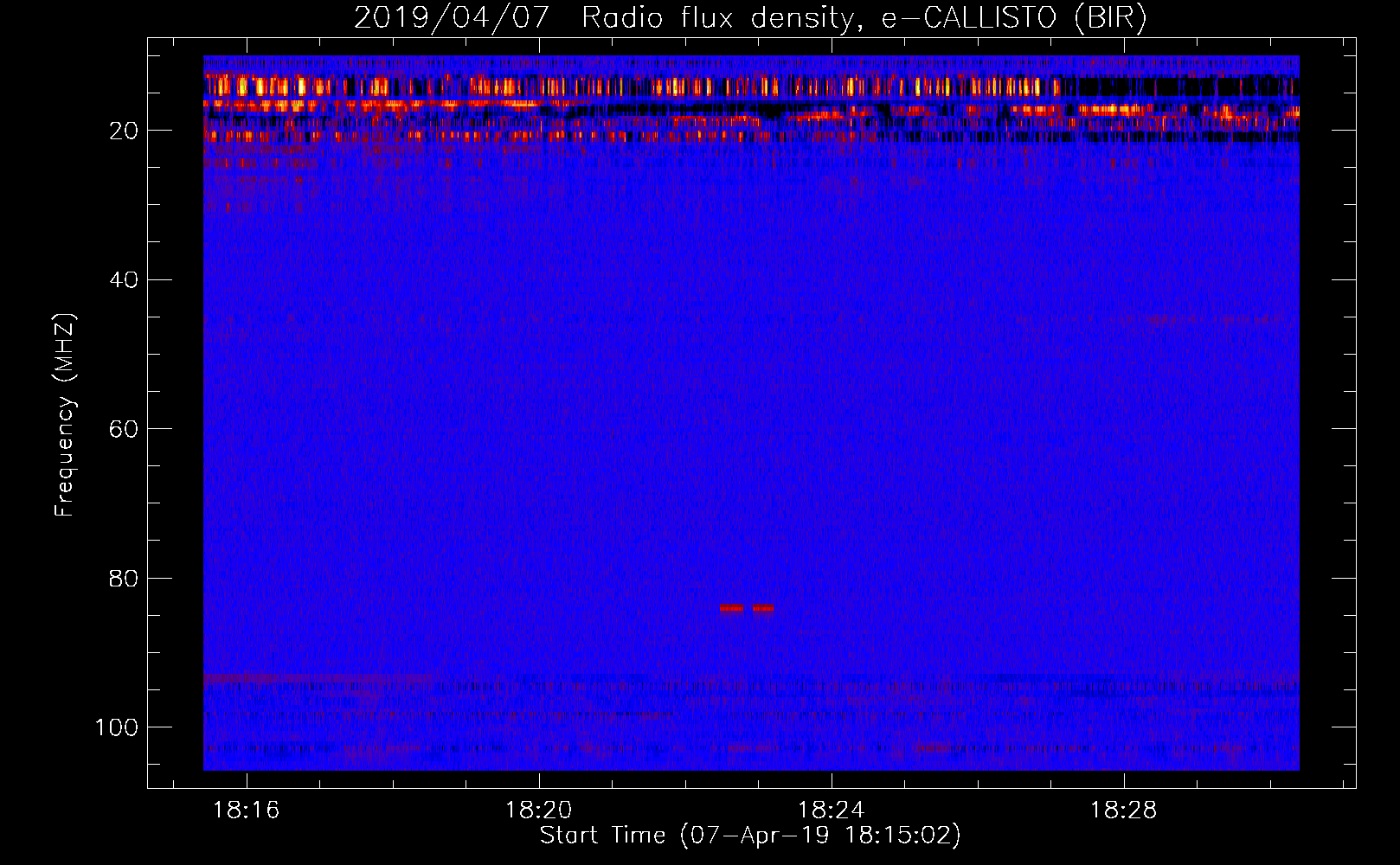Click the 18:20 time tick label

(539, 811)
